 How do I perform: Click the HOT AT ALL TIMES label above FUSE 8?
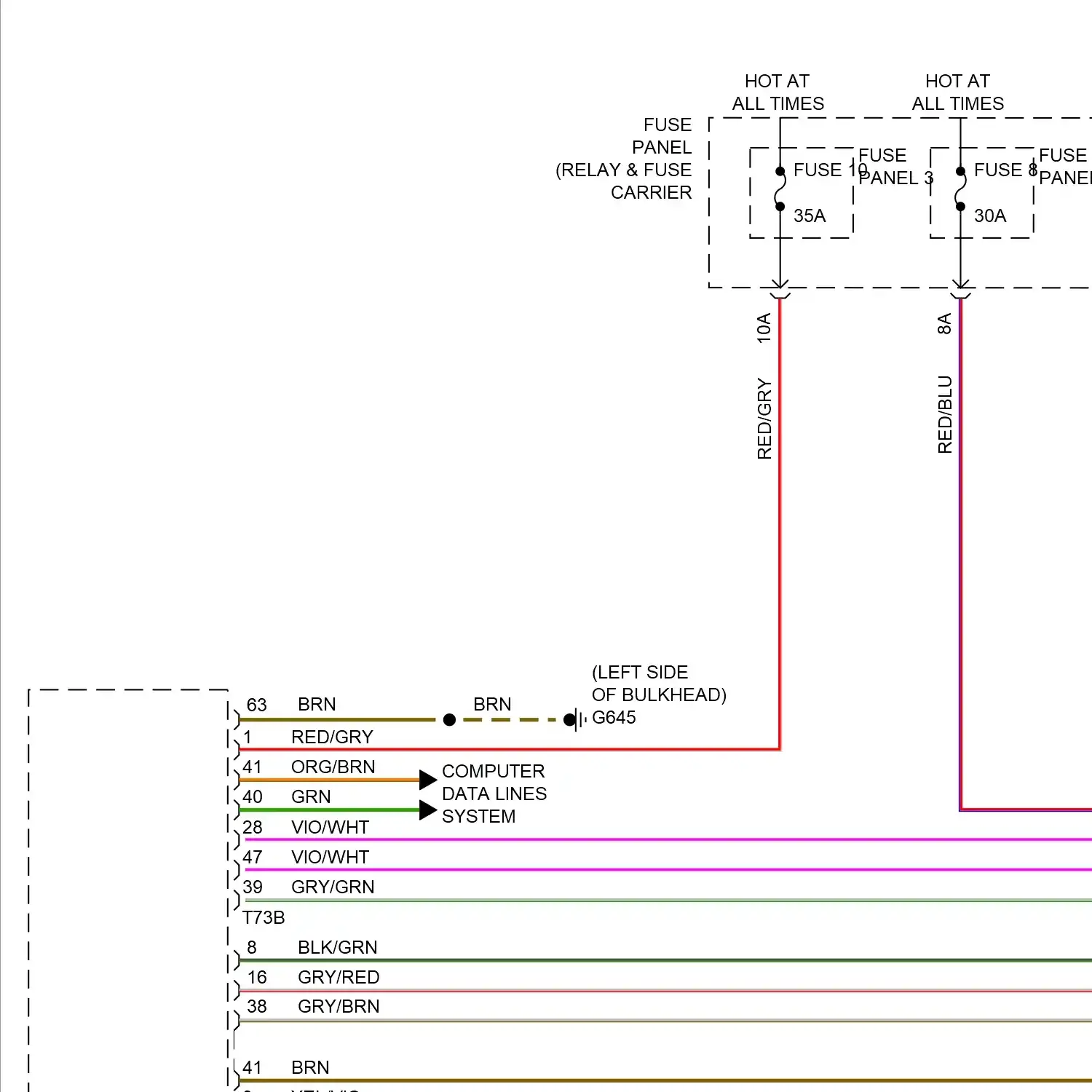click(957, 92)
